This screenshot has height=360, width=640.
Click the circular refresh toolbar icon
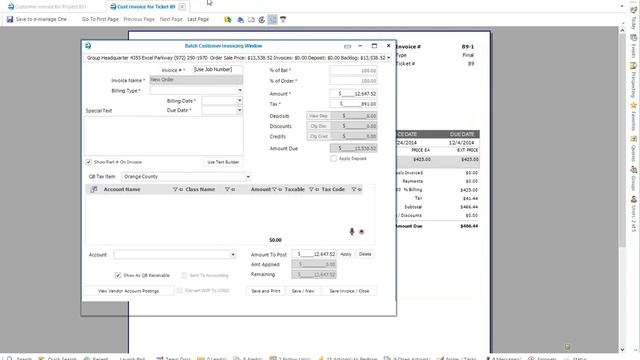(x=262, y=19)
